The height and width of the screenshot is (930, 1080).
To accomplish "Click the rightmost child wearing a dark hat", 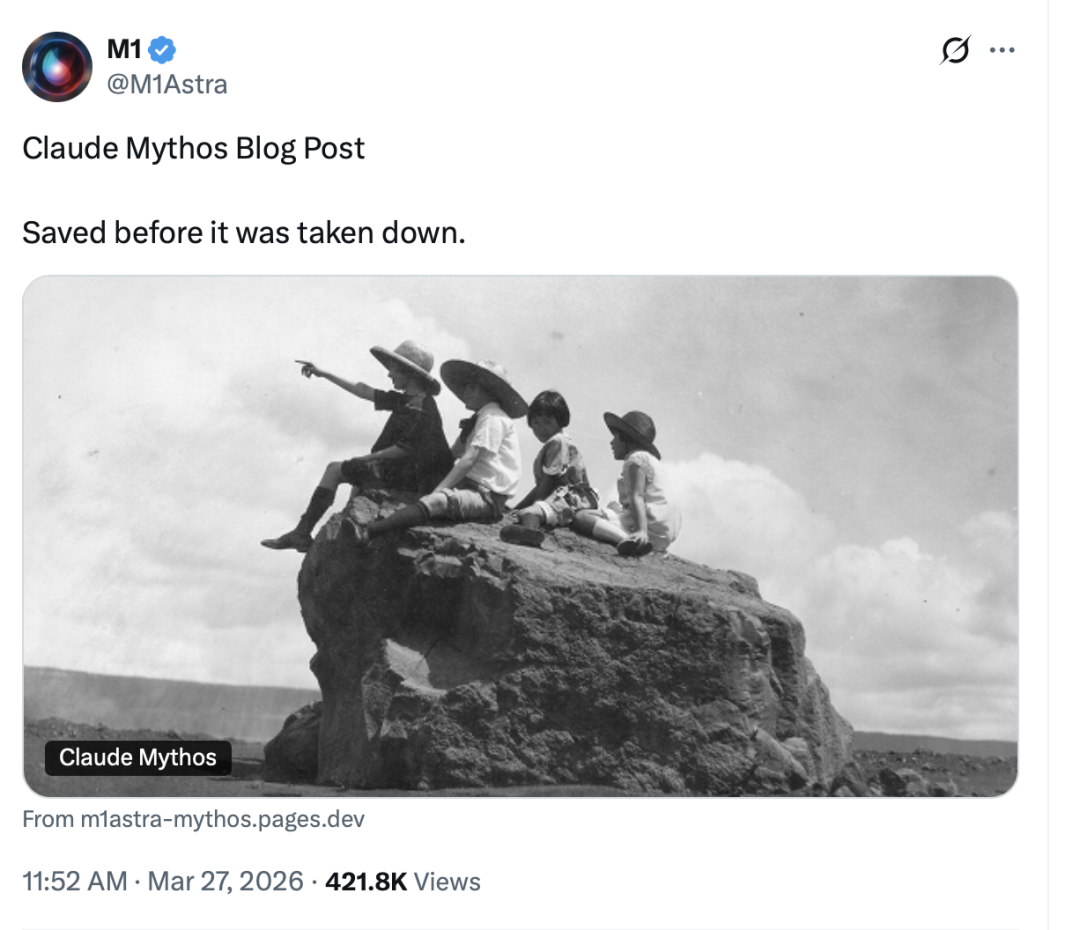I will click(x=640, y=480).
